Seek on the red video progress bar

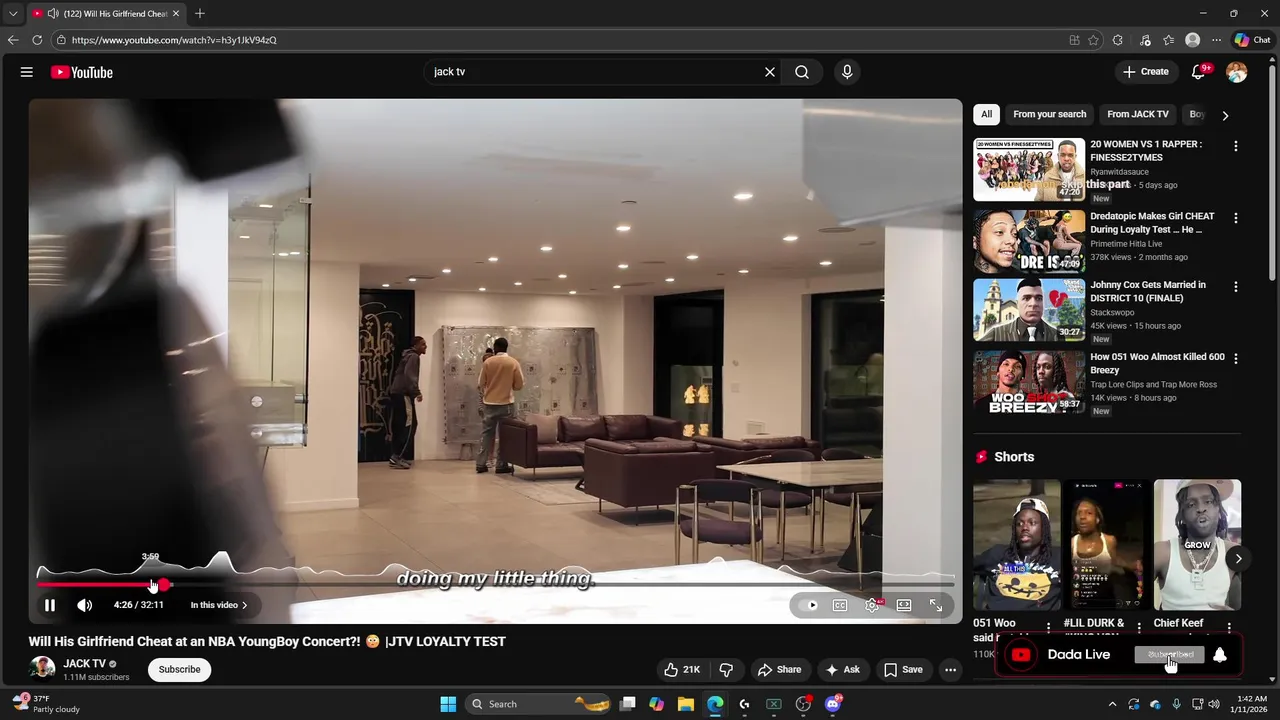click(495, 584)
